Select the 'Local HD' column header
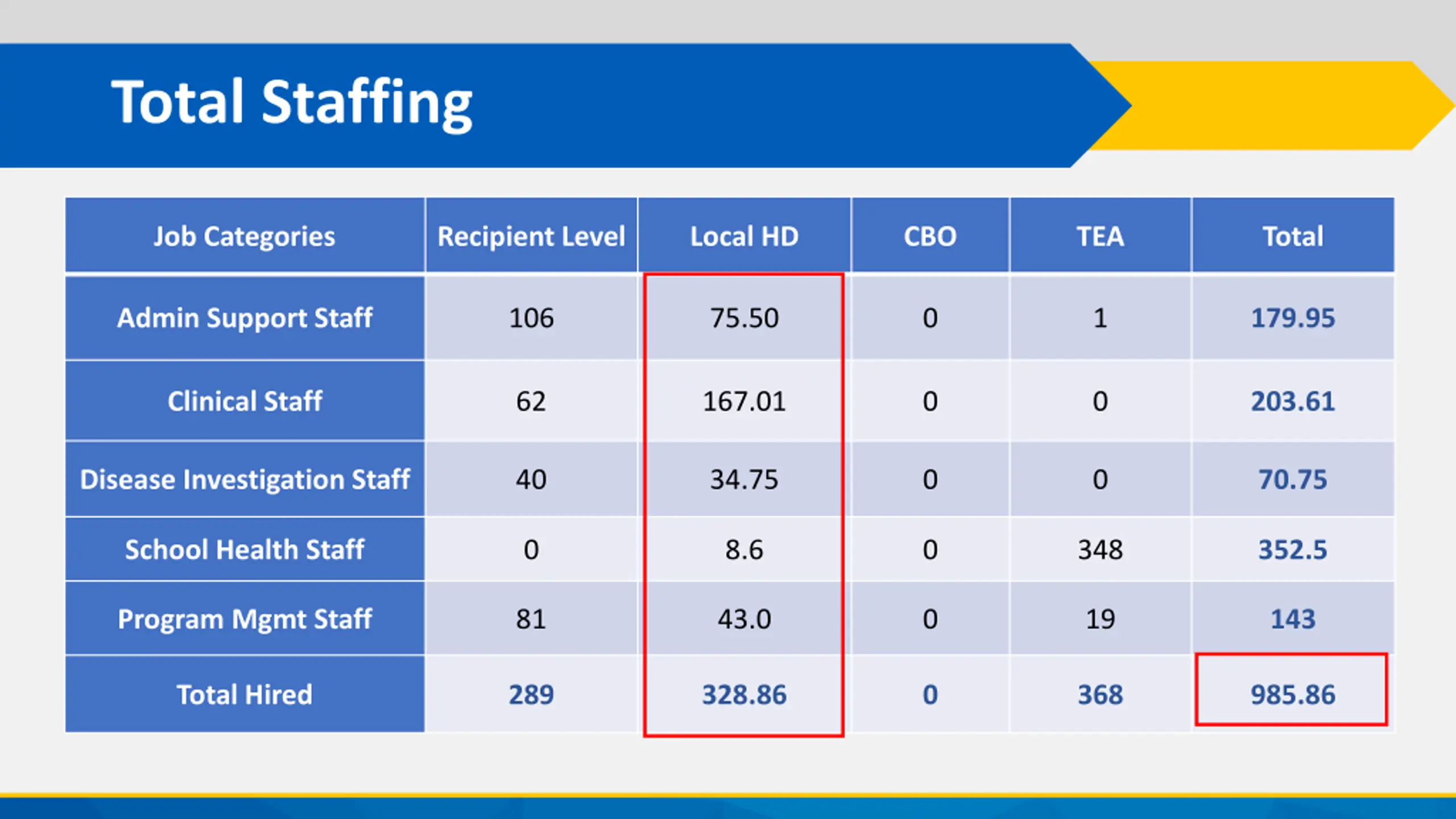 (744, 235)
